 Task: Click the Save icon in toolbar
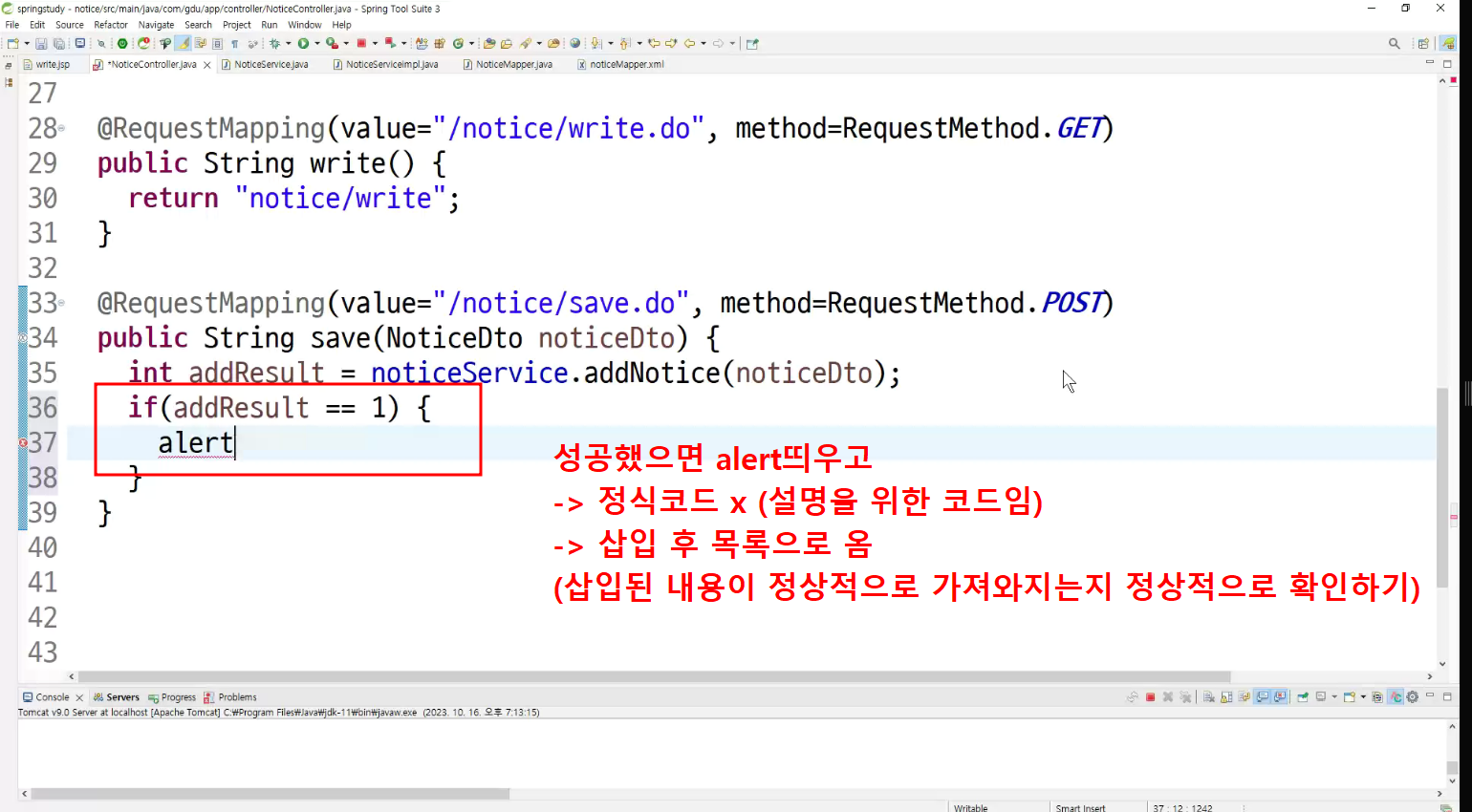point(41,43)
